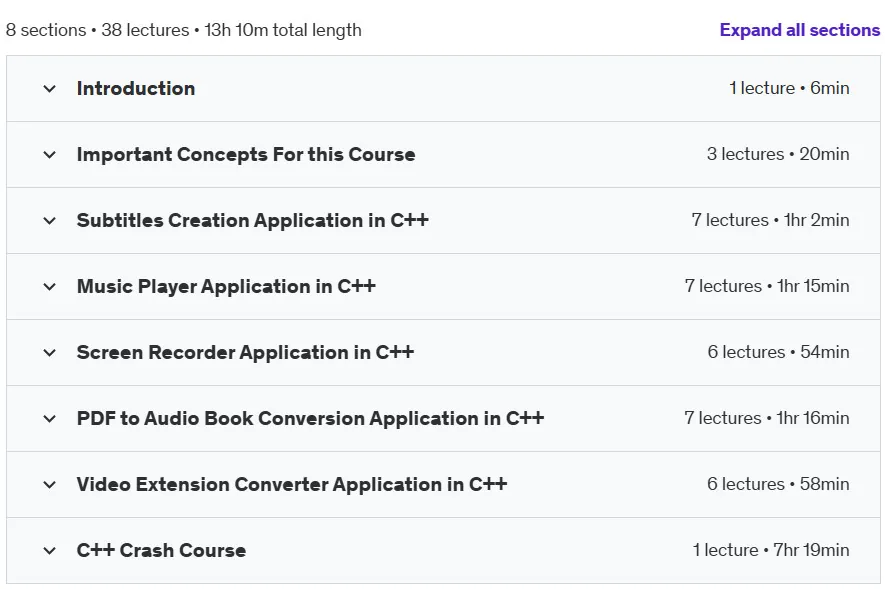Open C++ Crash Course section title
Screen dimensions: 885x589
click(x=161, y=551)
